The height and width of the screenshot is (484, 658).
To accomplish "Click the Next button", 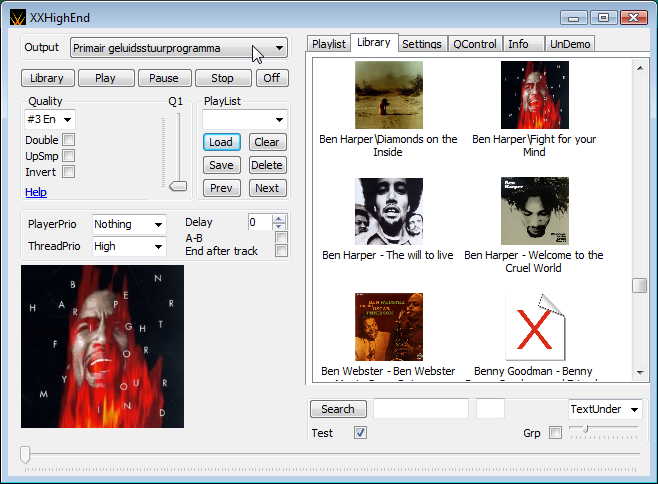I will point(267,188).
